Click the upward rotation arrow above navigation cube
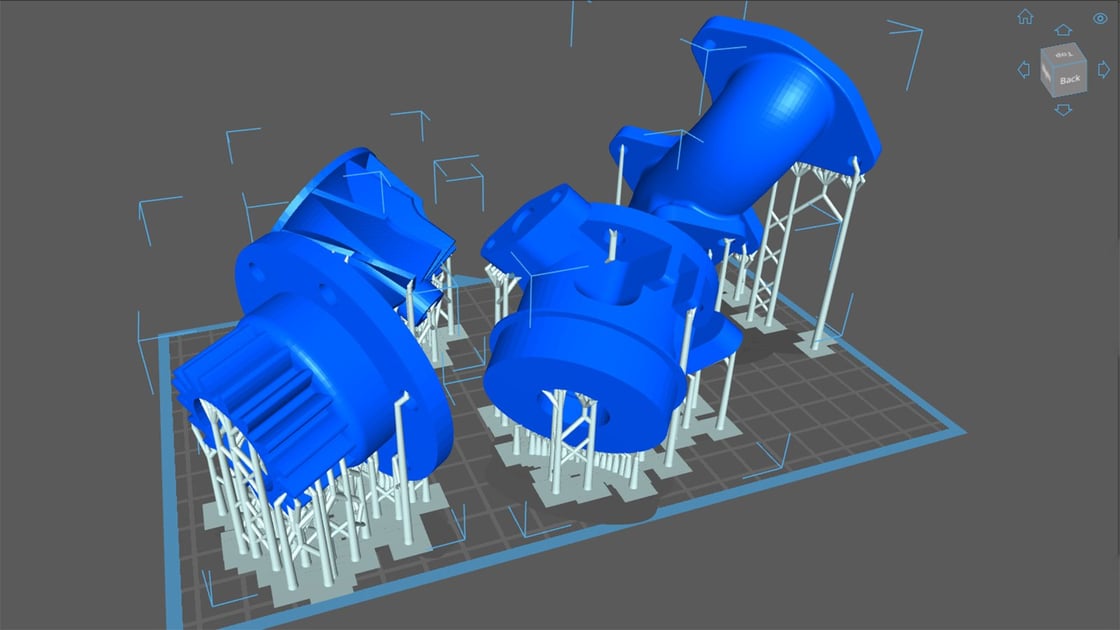Screen dimensions: 1120x630 click(x=1063, y=30)
